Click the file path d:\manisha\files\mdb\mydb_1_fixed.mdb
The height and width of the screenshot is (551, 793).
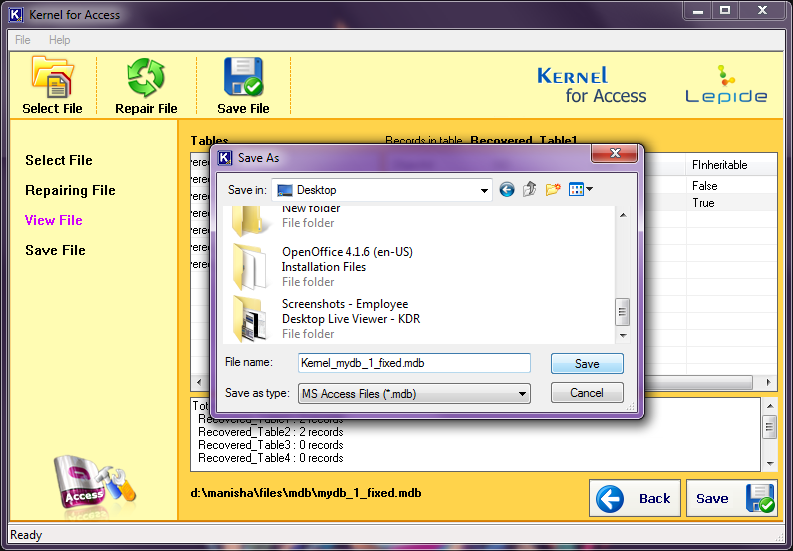click(306, 493)
